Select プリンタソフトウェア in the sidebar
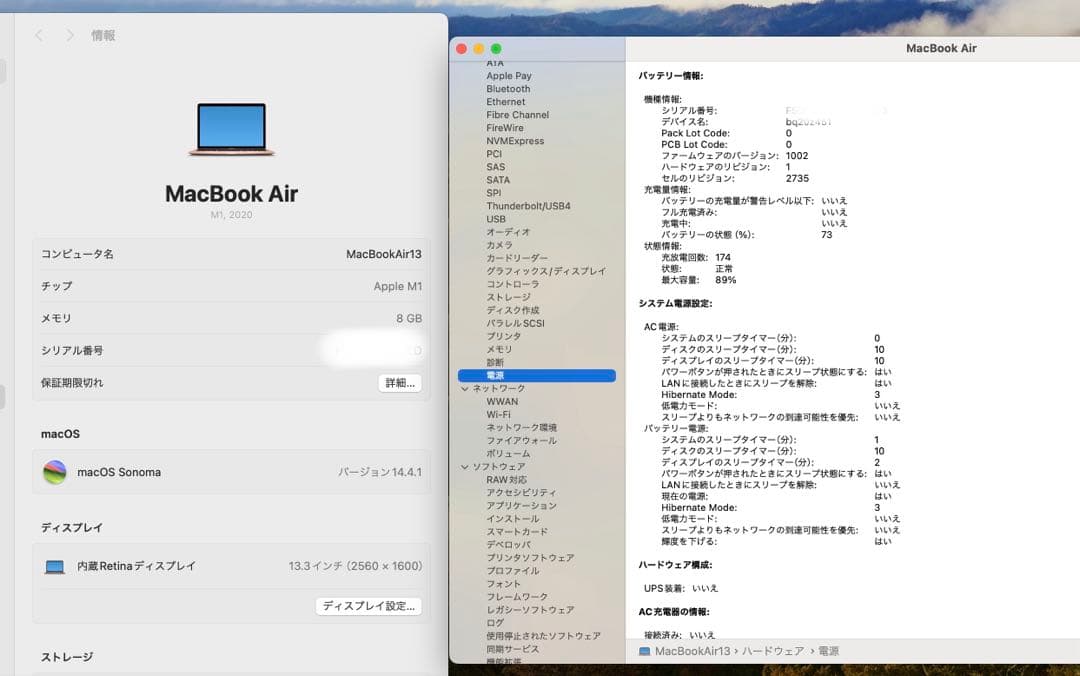The width and height of the screenshot is (1080, 676). (x=530, y=558)
